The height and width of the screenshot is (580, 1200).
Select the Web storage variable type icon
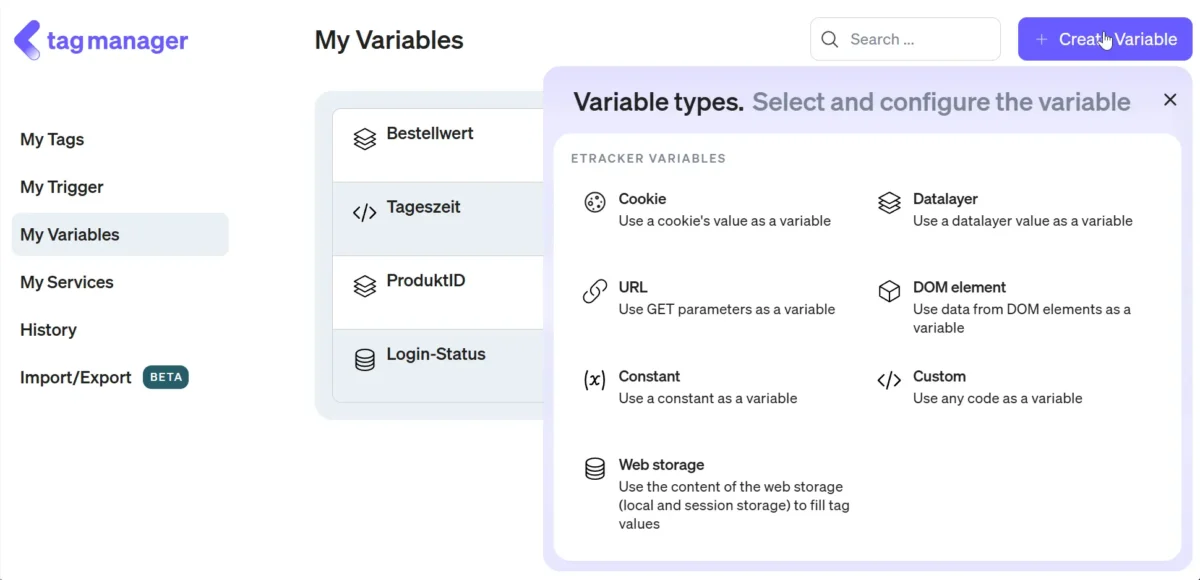pyautogui.click(x=595, y=468)
